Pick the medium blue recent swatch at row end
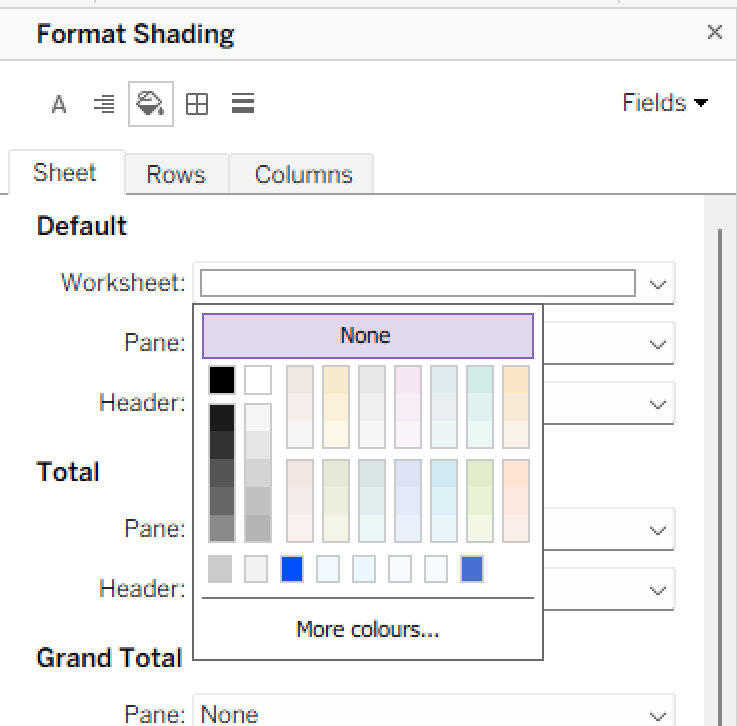This screenshot has width=737, height=726. tap(472, 569)
